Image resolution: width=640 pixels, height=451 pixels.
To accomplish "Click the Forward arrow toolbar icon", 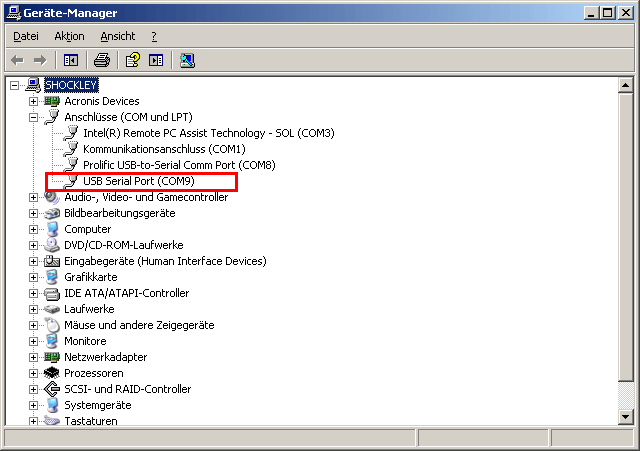I will click(40, 60).
